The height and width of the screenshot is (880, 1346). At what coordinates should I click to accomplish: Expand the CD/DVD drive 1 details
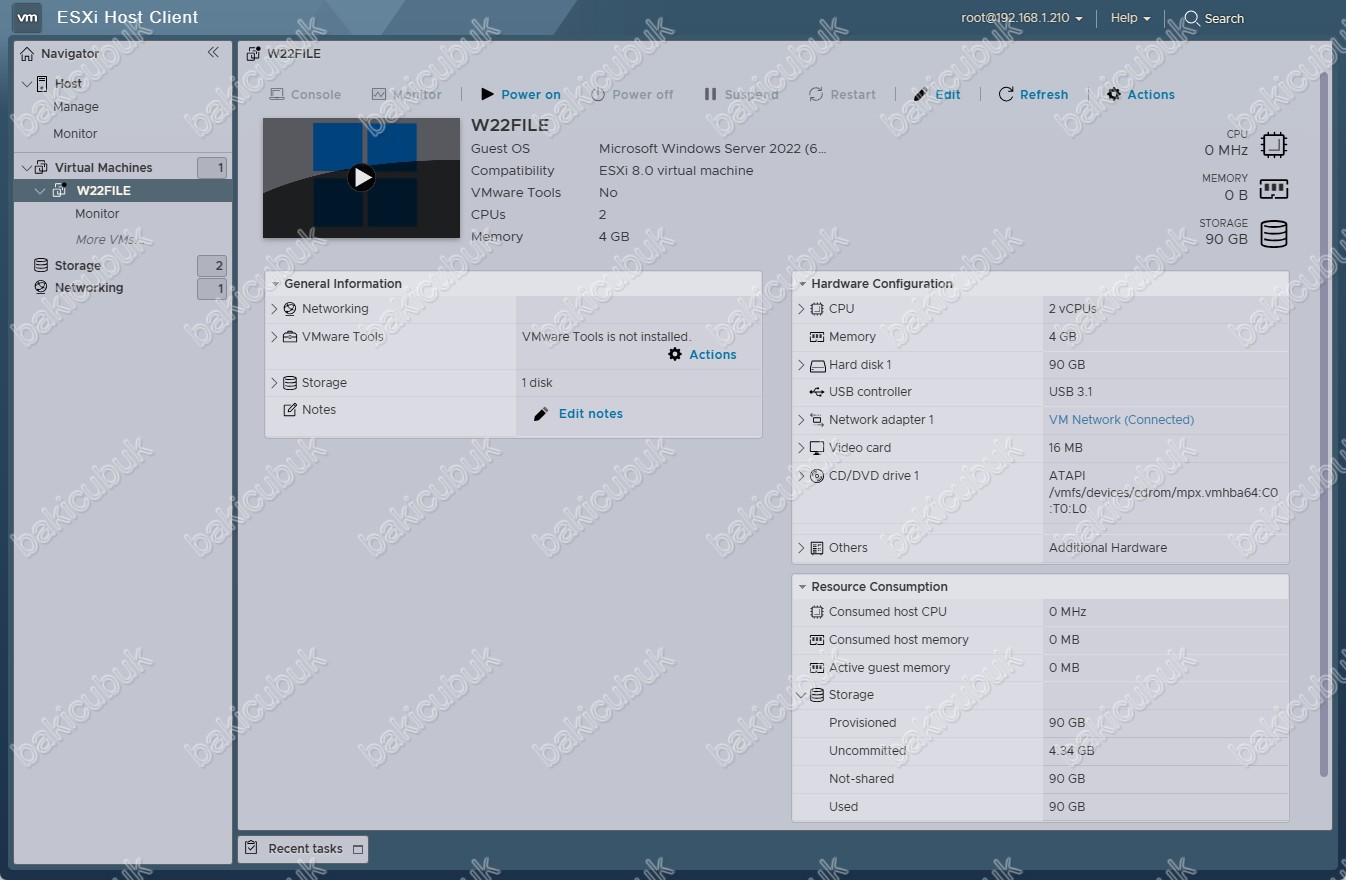801,476
